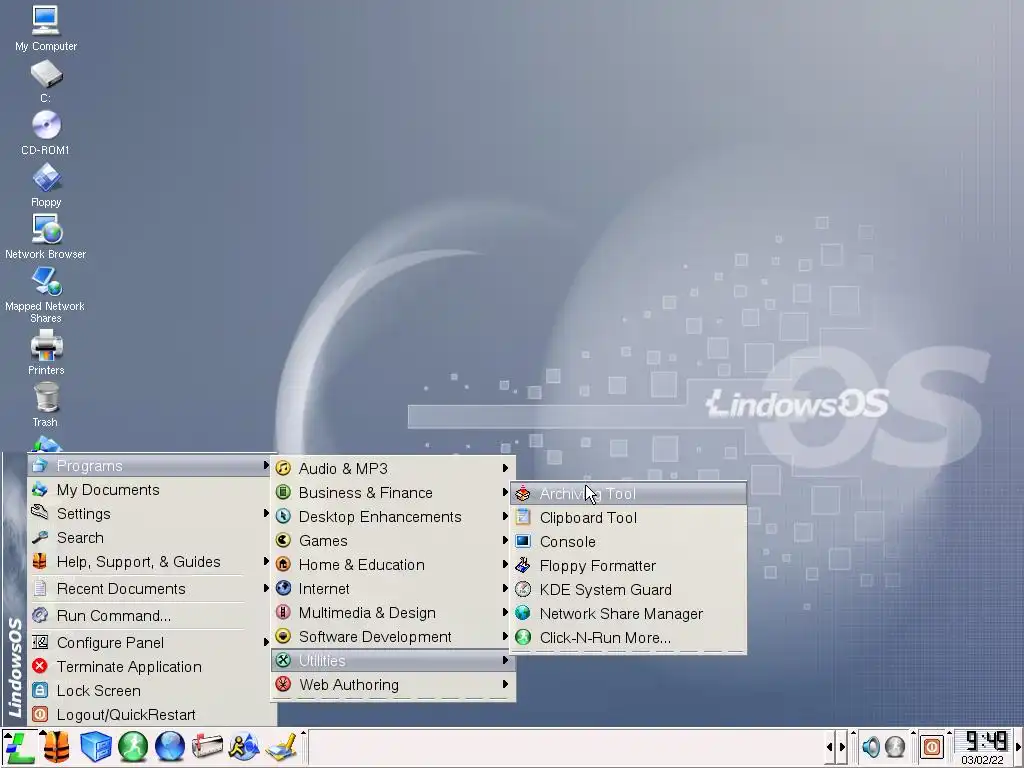
Task: Open Search from the launch menu
Action: click(x=150, y=538)
